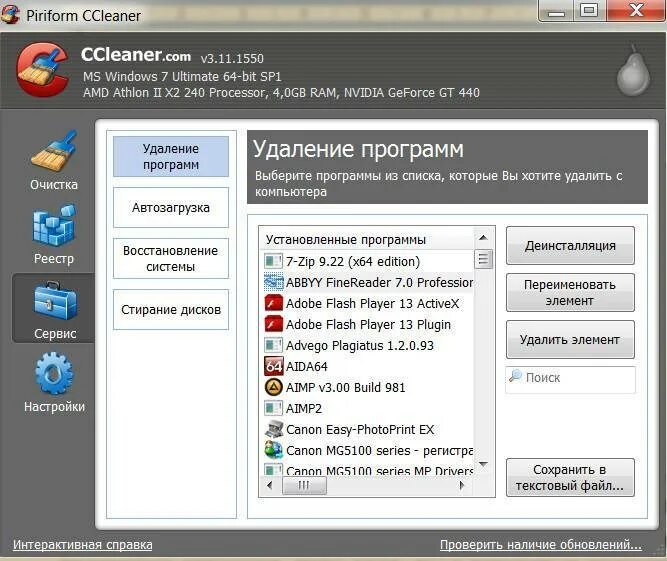Click the Advego Plagiatus entry icon
The width and height of the screenshot is (667, 561).
click(x=273, y=345)
